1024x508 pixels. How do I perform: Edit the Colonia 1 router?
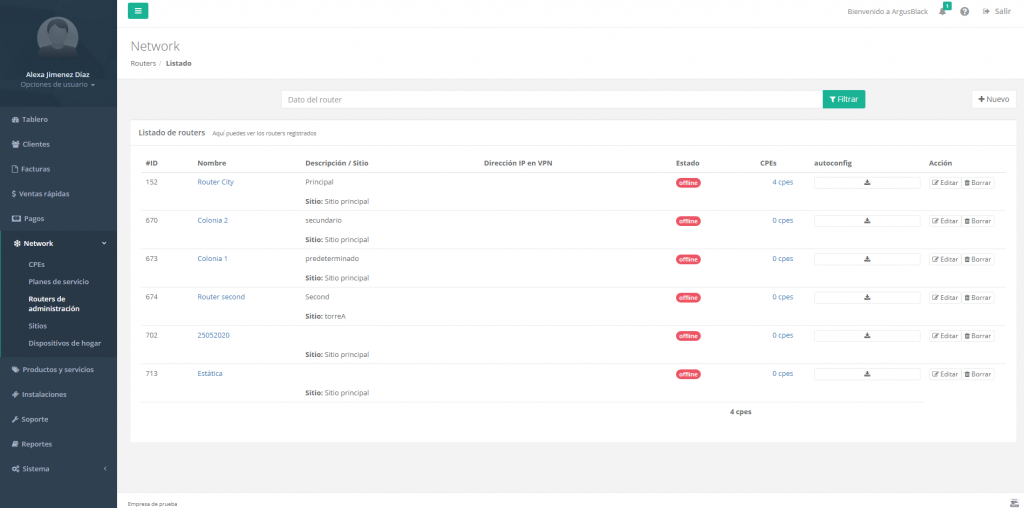click(945, 259)
